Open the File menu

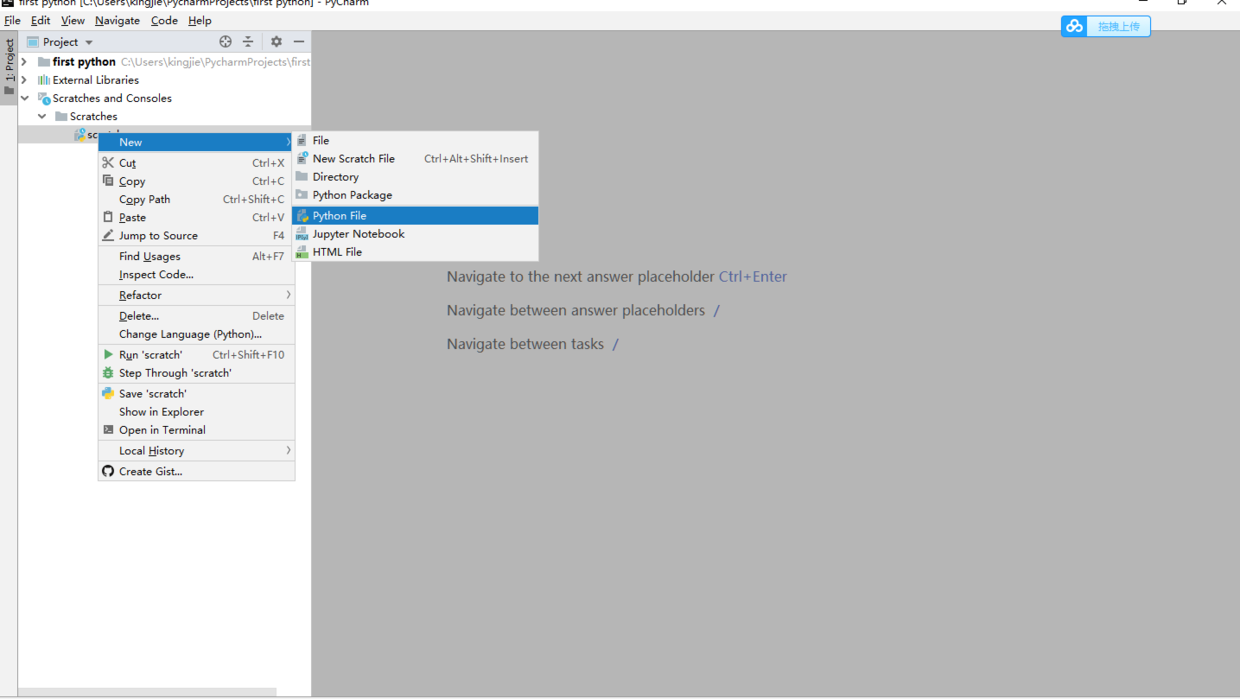pyautogui.click(x=12, y=20)
